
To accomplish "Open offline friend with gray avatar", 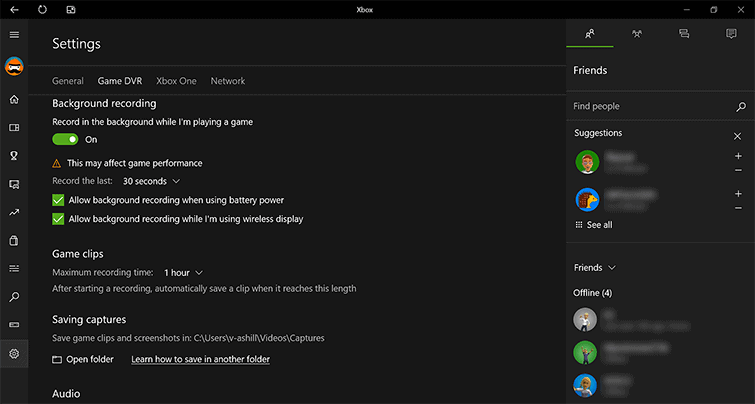I will click(585, 320).
